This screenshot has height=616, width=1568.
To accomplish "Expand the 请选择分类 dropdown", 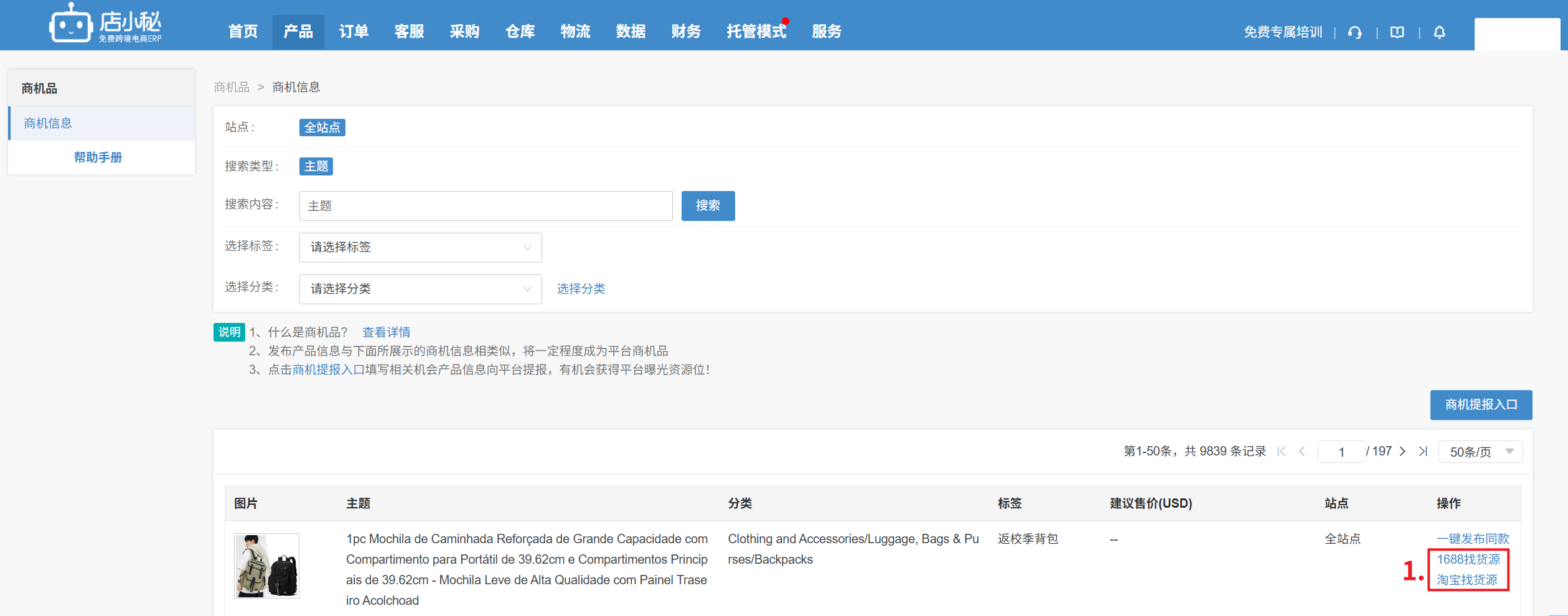I will tap(420, 289).
